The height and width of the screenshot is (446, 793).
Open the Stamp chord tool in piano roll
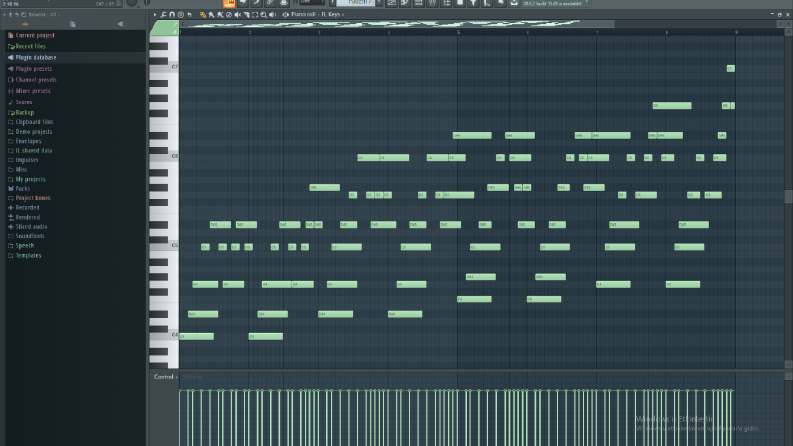[x=181, y=15]
